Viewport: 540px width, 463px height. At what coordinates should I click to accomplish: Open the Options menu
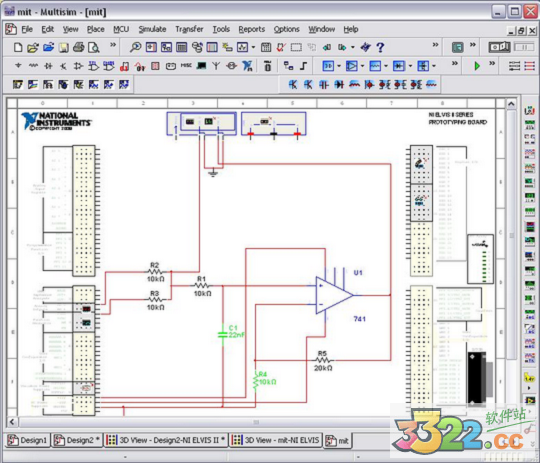point(287,29)
